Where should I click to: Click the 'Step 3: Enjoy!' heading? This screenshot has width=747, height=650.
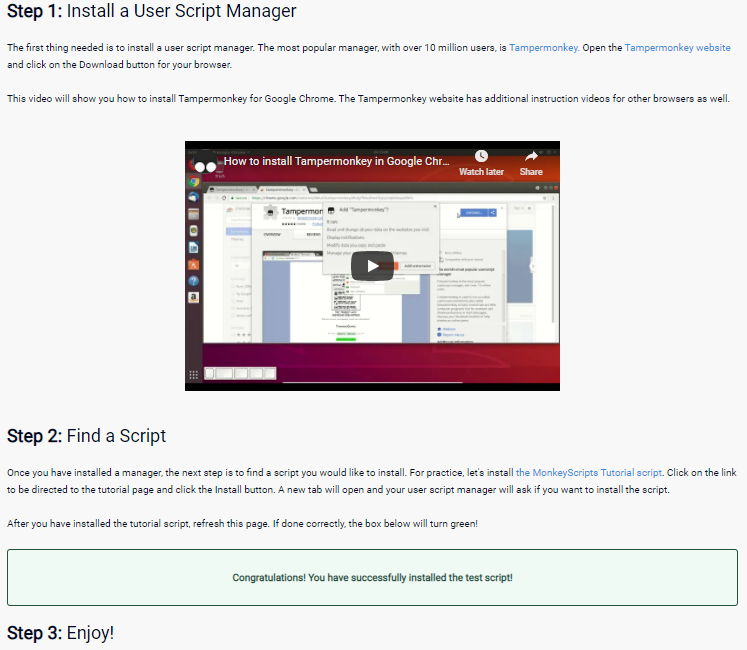(x=61, y=633)
